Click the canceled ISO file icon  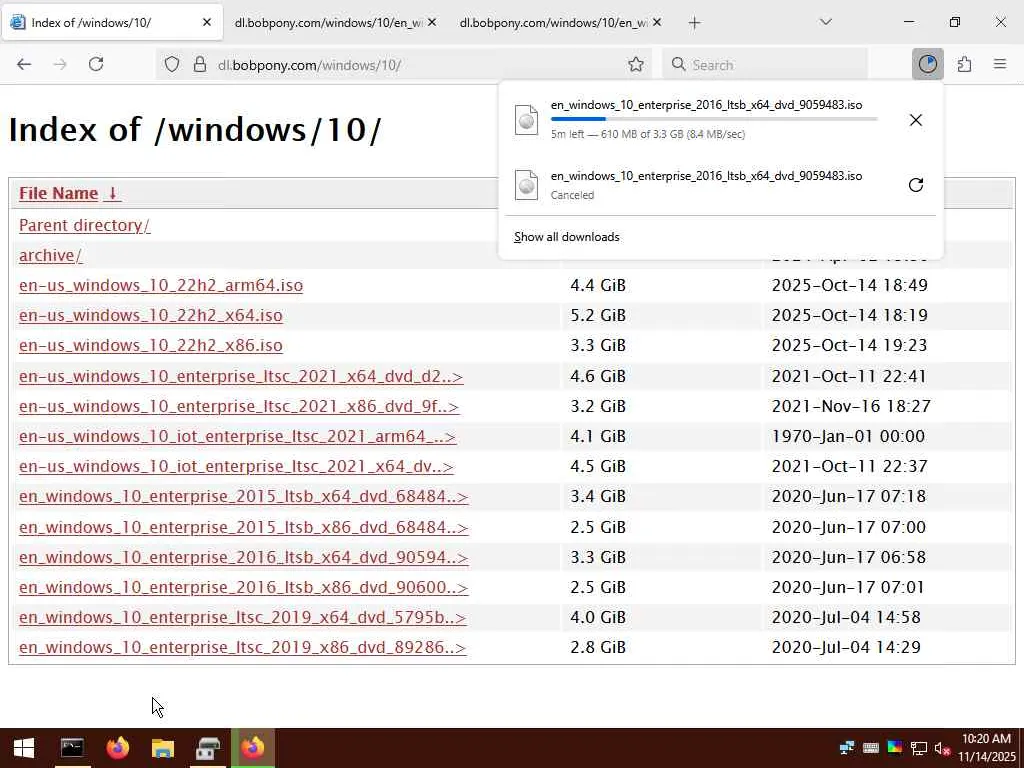[x=526, y=185]
